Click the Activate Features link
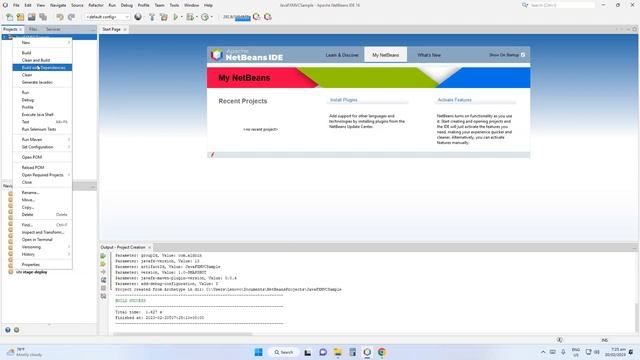640x360 pixels. pyautogui.click(x=455, y=100)
